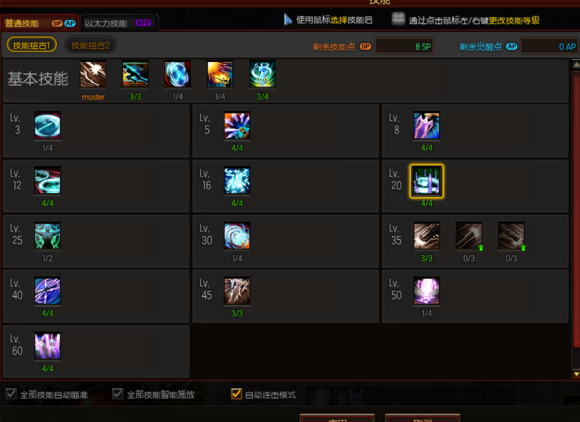Uncheck 自动连击模式 checkbox
This screenshot has height=422, width=580.
pos(236,394)
